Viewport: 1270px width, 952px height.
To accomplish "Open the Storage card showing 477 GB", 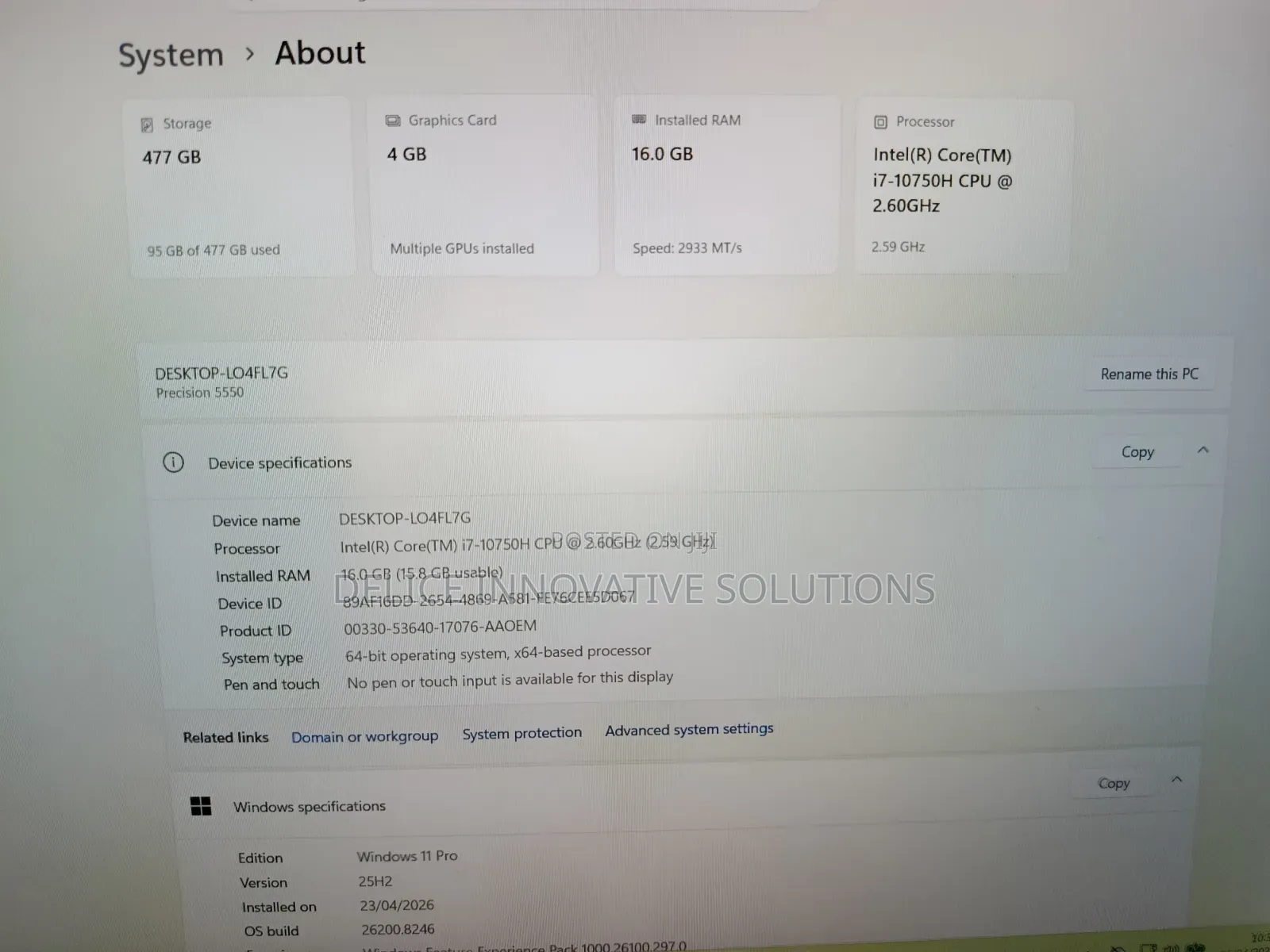I will pyautogui.click(x=241, y=187).
